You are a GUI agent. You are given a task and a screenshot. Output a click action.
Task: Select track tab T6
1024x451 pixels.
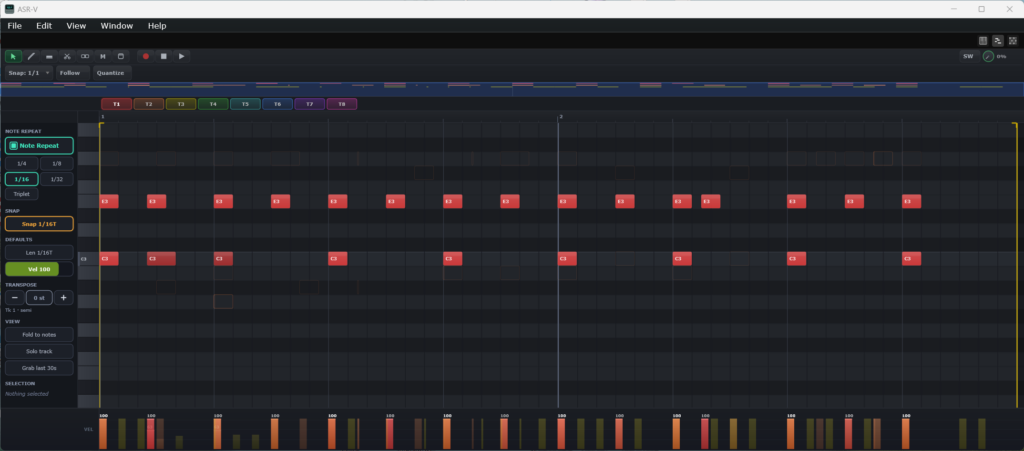click(x=278, y=104)
